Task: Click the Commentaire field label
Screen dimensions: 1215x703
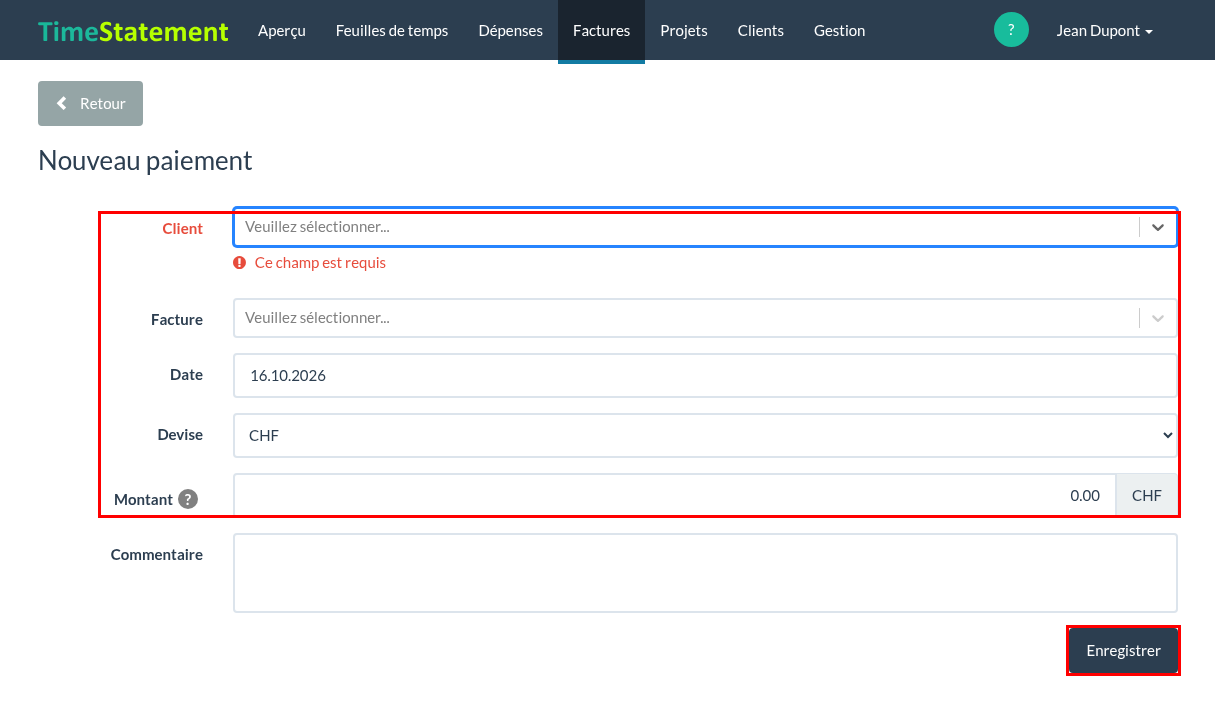Action: (x=157, y=555)
